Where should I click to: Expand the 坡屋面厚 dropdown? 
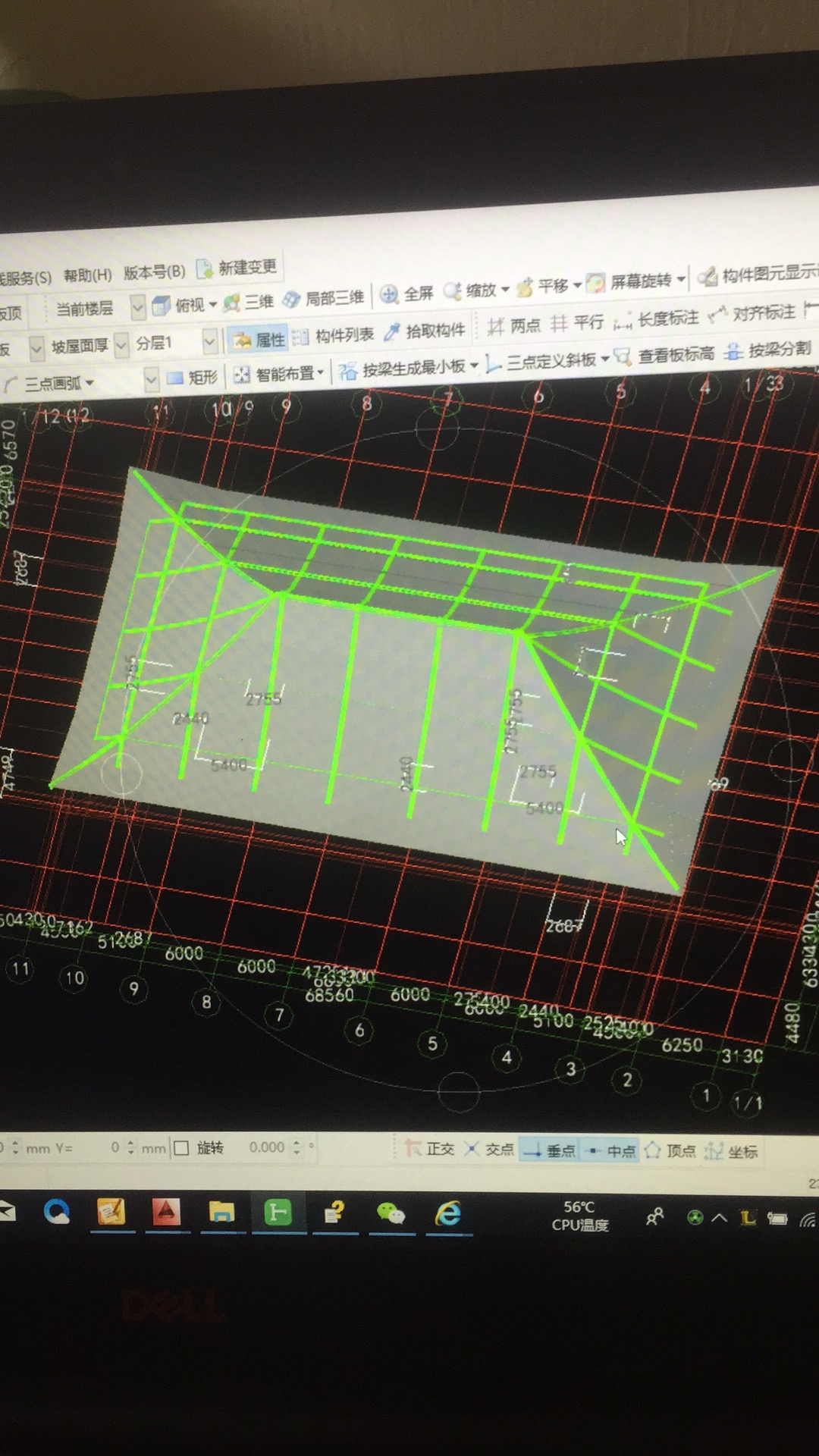pos(121,346)
